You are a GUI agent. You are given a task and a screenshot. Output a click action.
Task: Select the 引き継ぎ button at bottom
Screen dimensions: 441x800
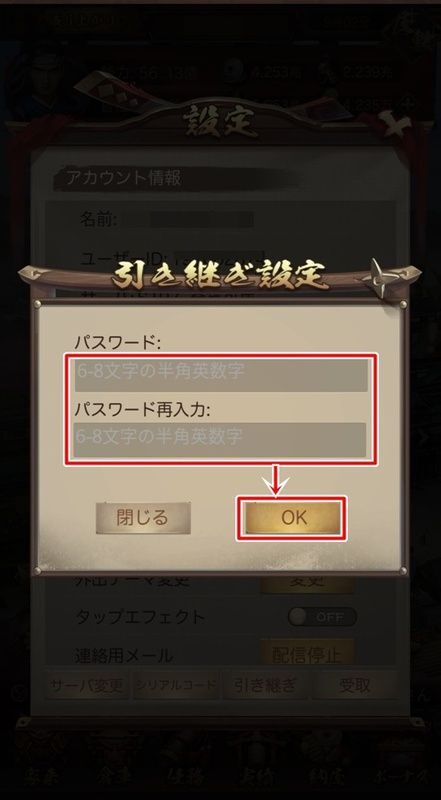click(265, 685)
